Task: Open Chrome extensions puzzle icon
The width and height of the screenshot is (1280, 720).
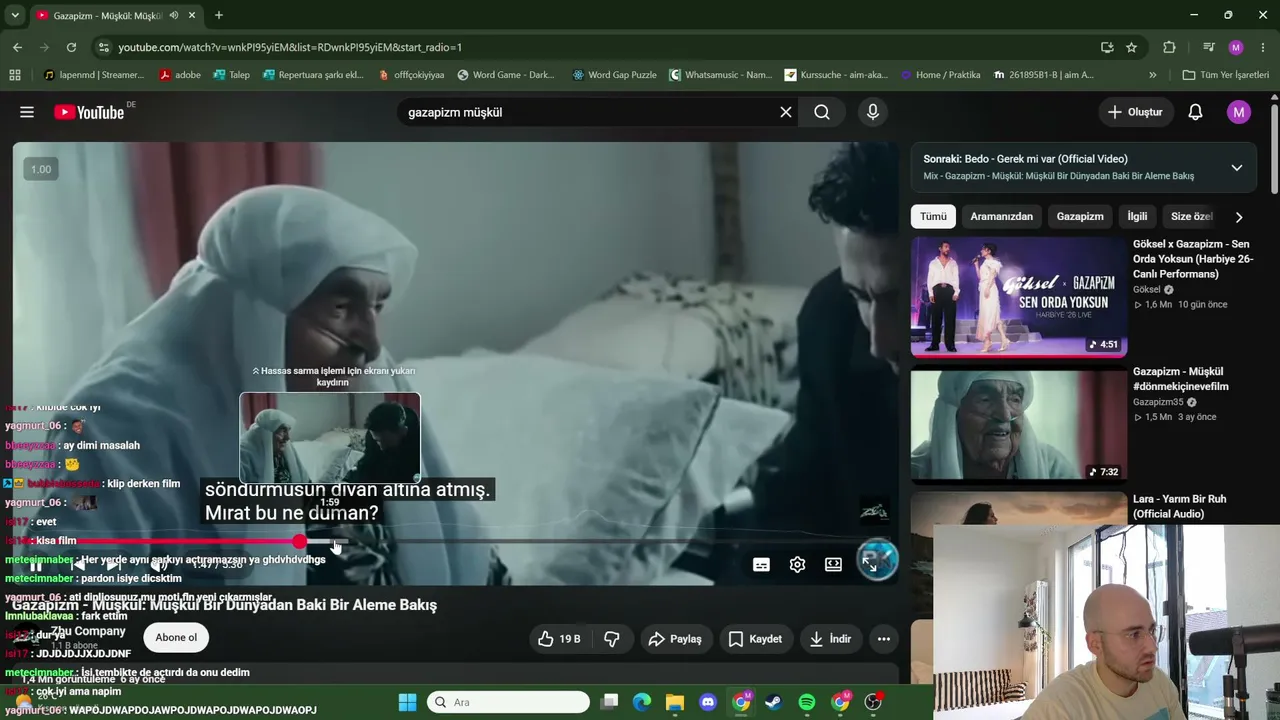Action: [1169, 47]
